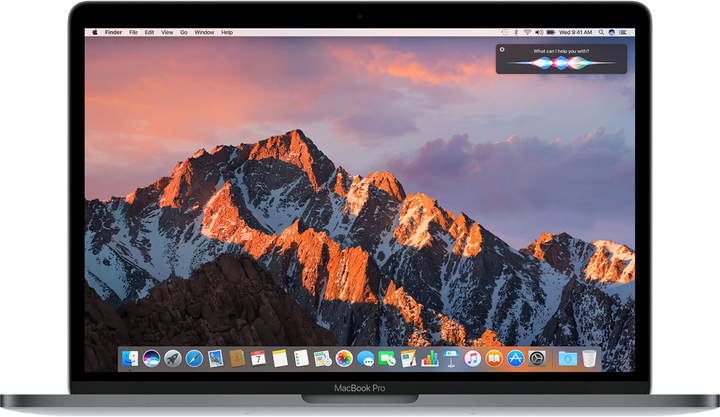
Task: Open Notes app in dock
Action: [280, 359]
